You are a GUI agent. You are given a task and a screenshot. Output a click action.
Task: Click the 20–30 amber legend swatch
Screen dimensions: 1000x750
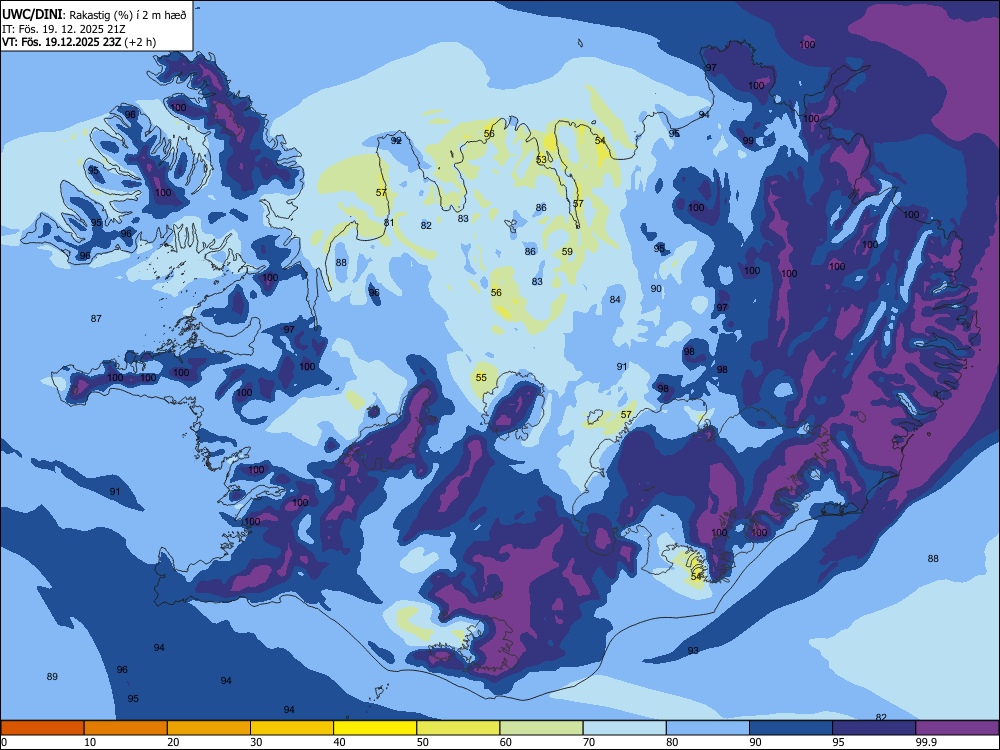tap(209, 728)
